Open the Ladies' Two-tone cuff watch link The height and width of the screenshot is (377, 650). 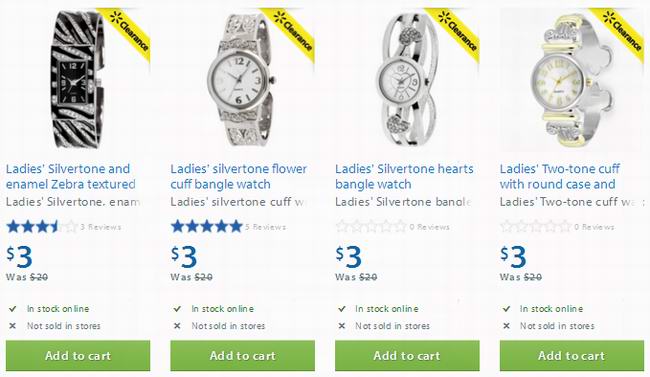(x=560, y=176)
